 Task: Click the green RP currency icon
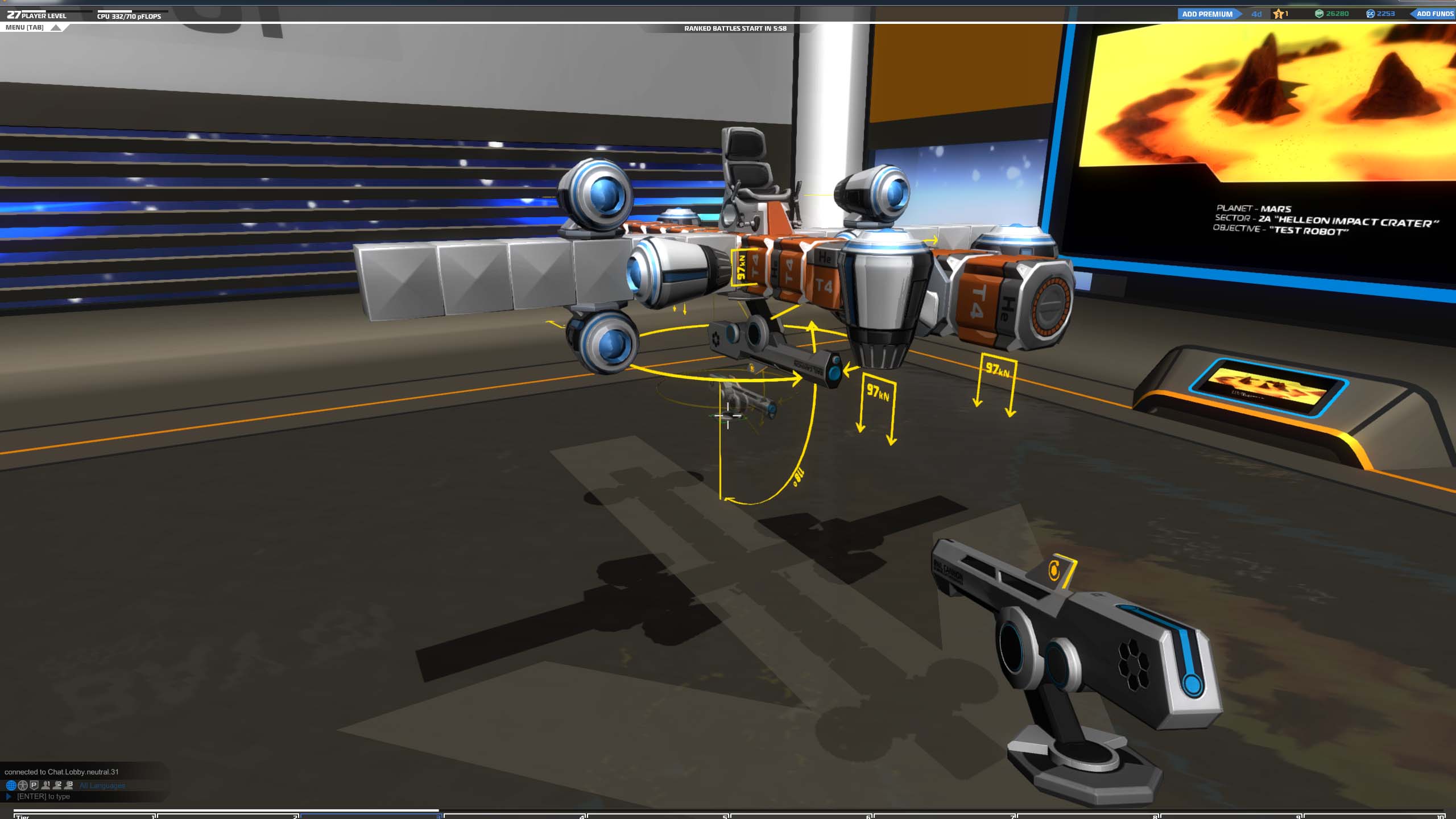pos(1319,14)
